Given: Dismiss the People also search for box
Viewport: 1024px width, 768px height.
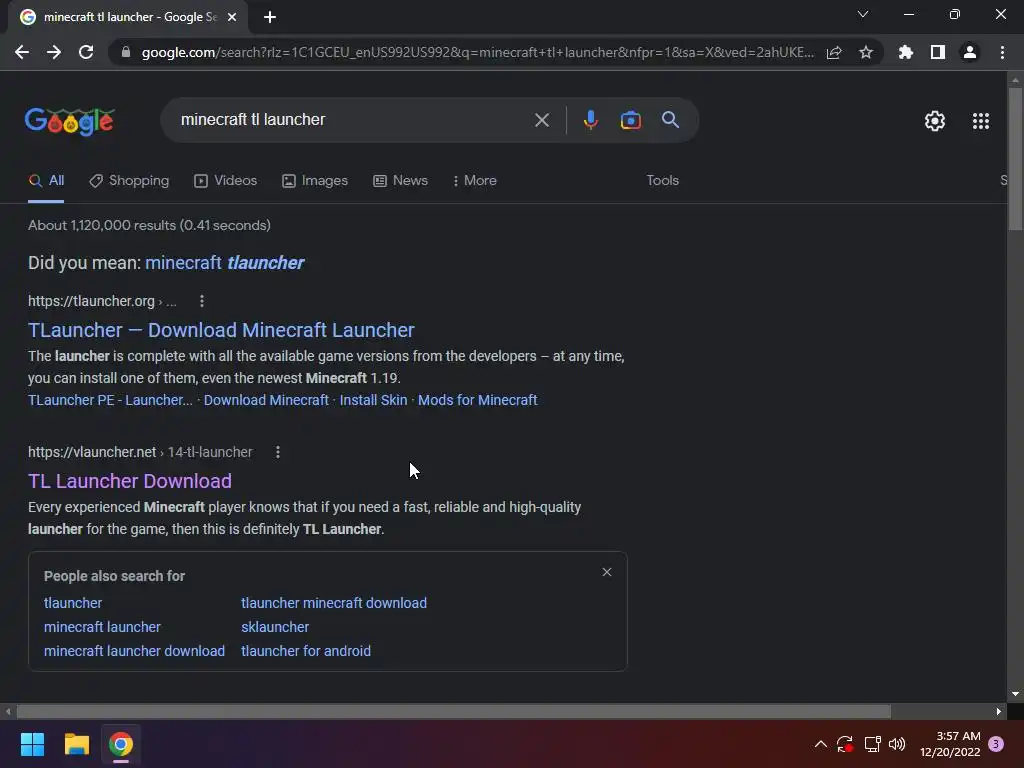Looking at the screenshot, I should (x=607, y=572).
